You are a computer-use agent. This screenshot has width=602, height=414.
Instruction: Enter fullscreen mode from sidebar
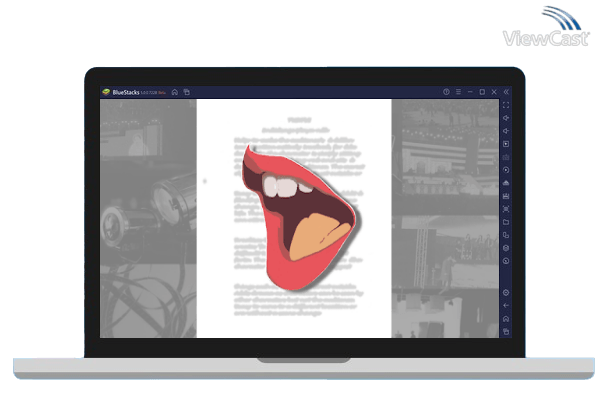506,105
